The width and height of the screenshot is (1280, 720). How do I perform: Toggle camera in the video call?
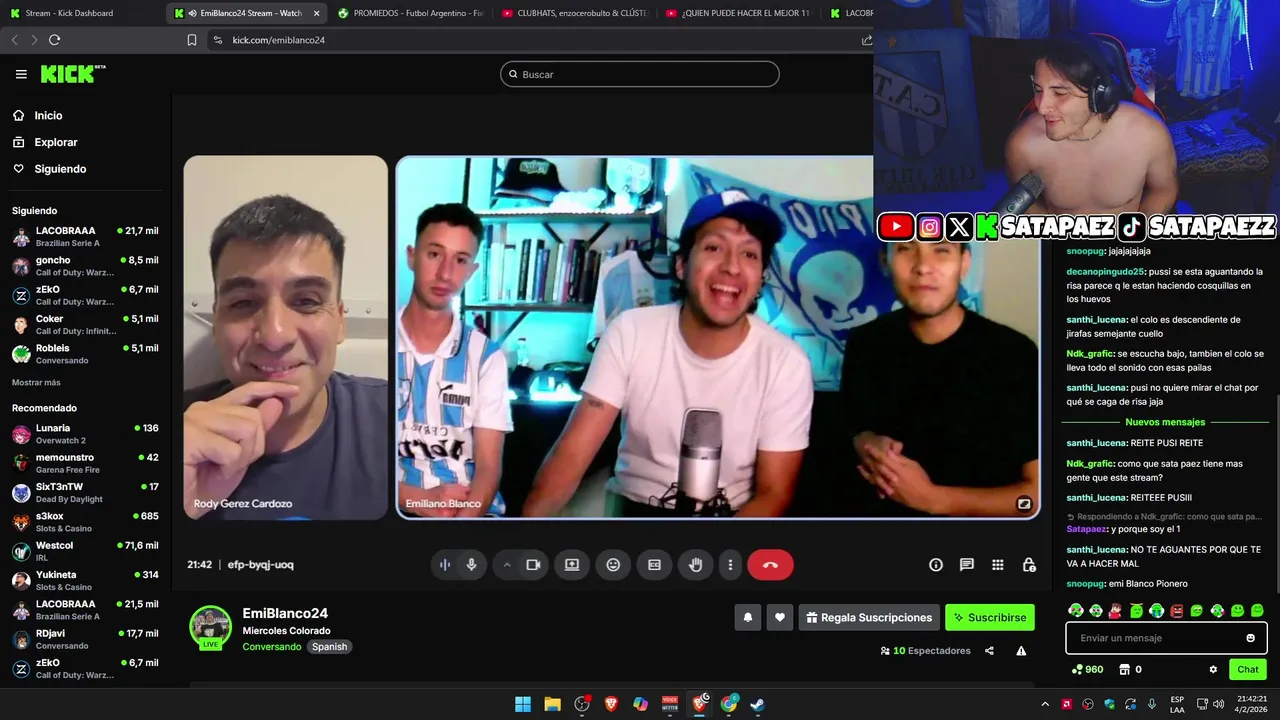(x=533, y=565)
